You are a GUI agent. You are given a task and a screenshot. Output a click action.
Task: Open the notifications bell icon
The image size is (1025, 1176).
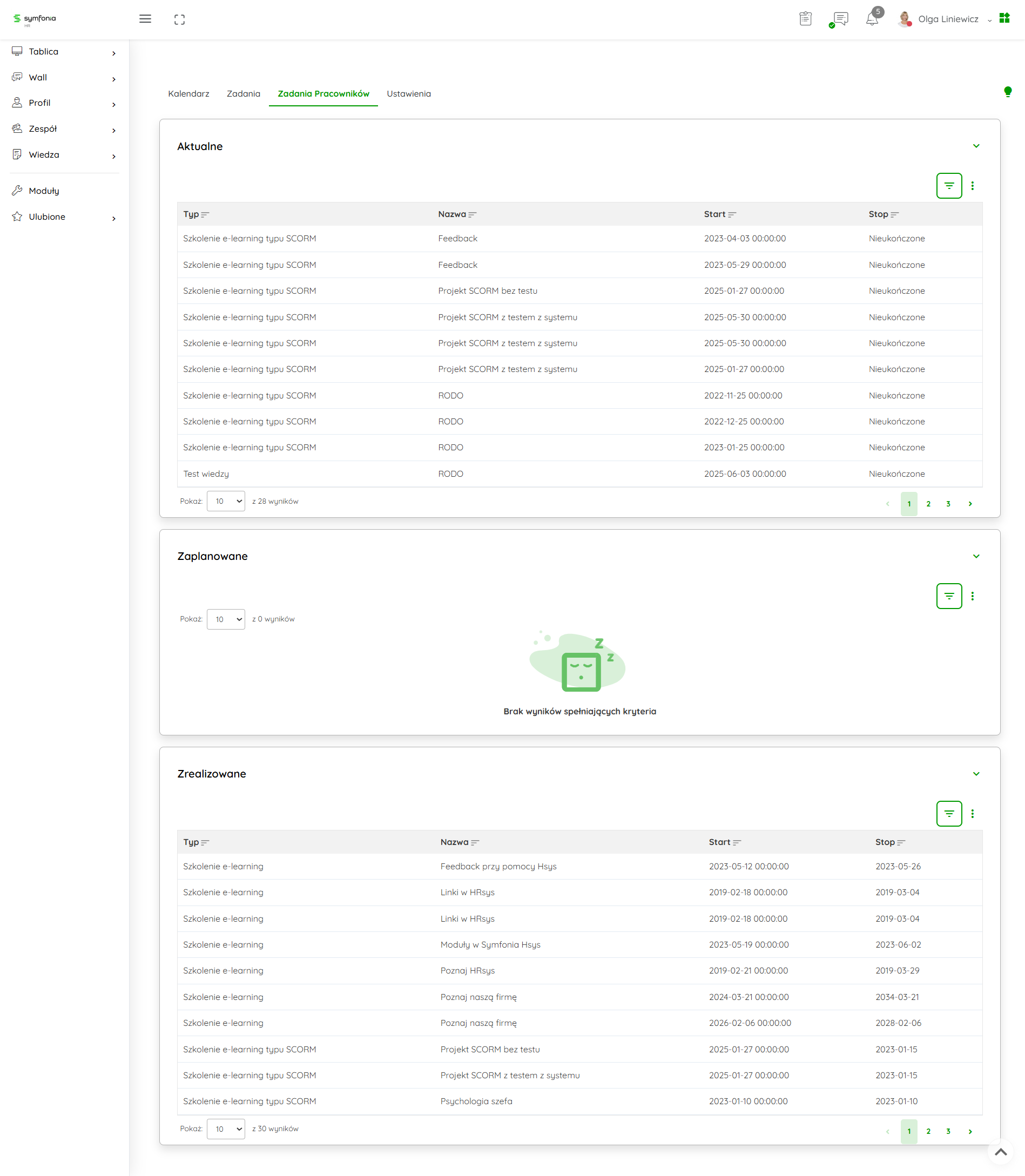tap(872, 19)
